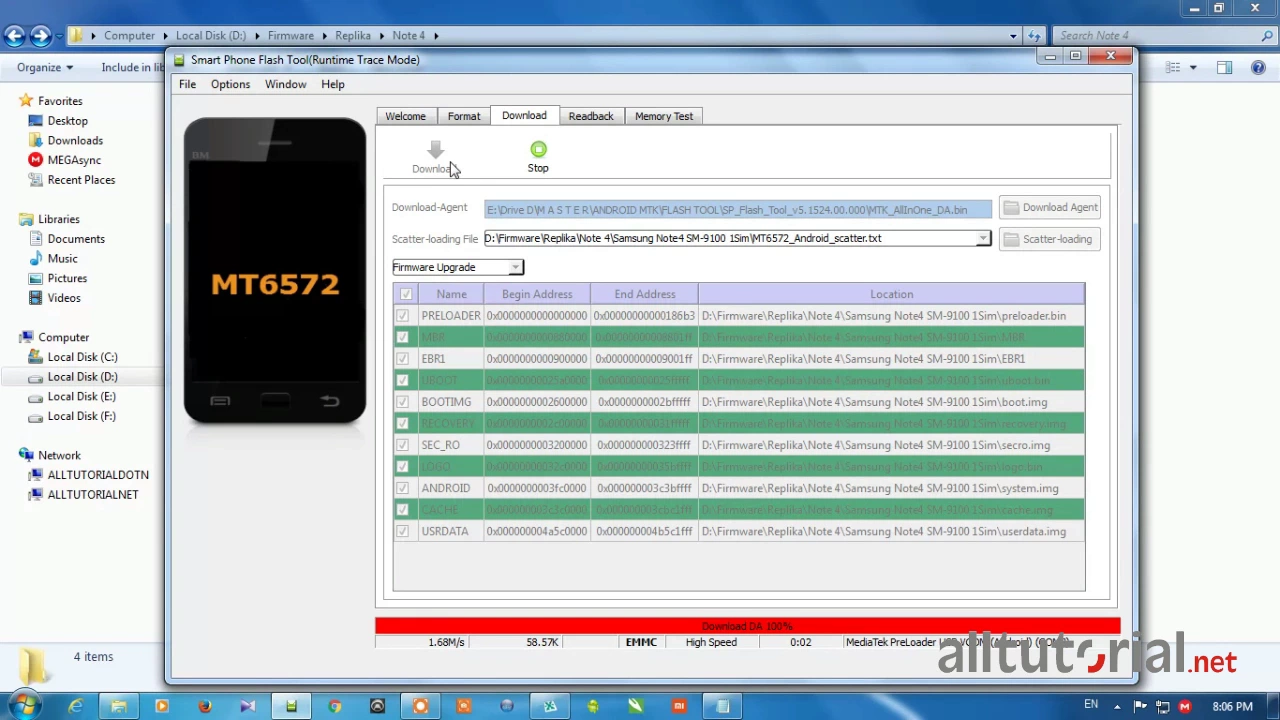The height and width of the screenshot is (720, 1280).
Task: Click the system.img location cell
Action: [x=891, y=488]
